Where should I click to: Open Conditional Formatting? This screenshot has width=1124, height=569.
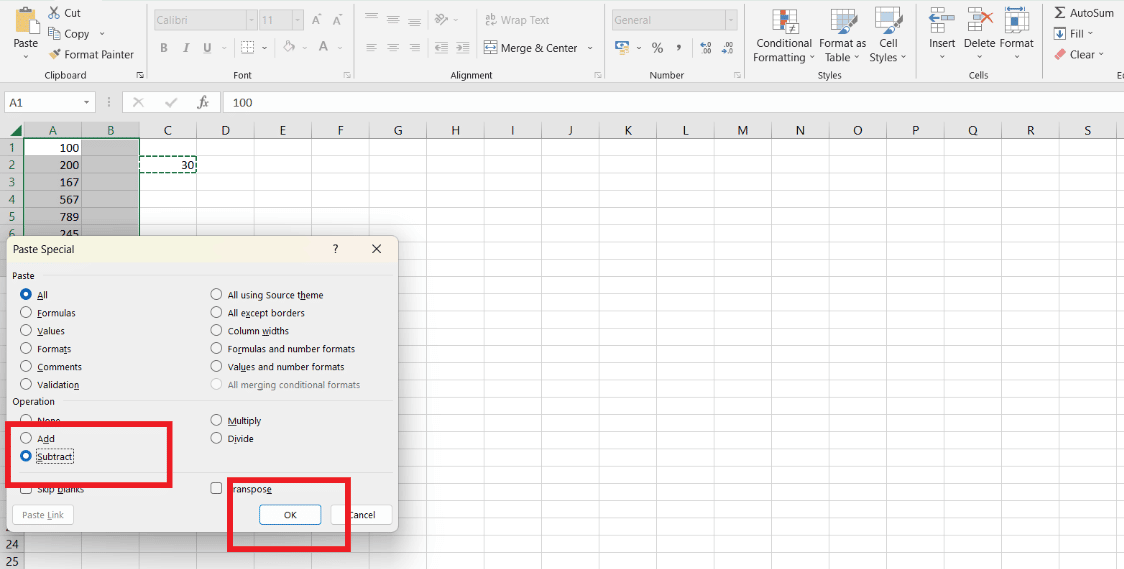tap(784, 36)
